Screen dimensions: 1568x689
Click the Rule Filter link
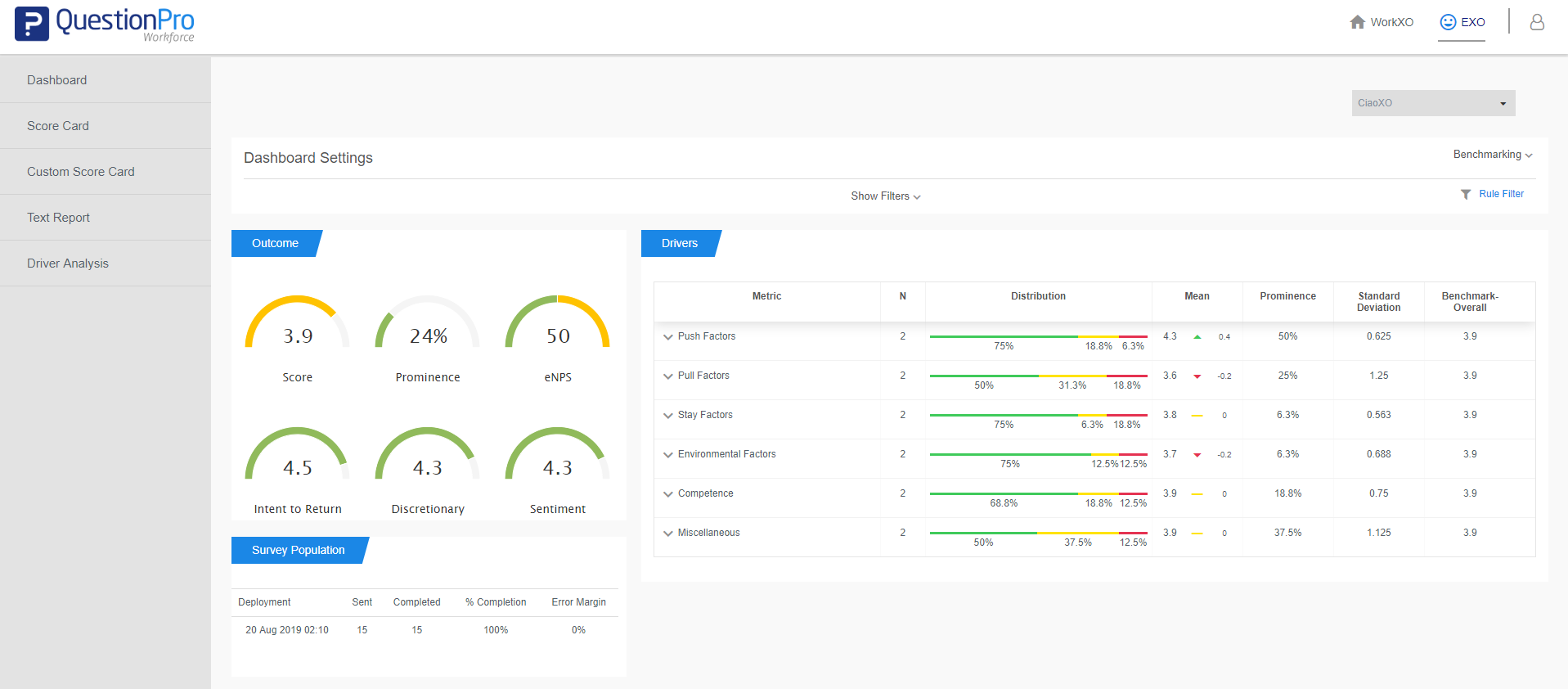[x=1501, y=194]
